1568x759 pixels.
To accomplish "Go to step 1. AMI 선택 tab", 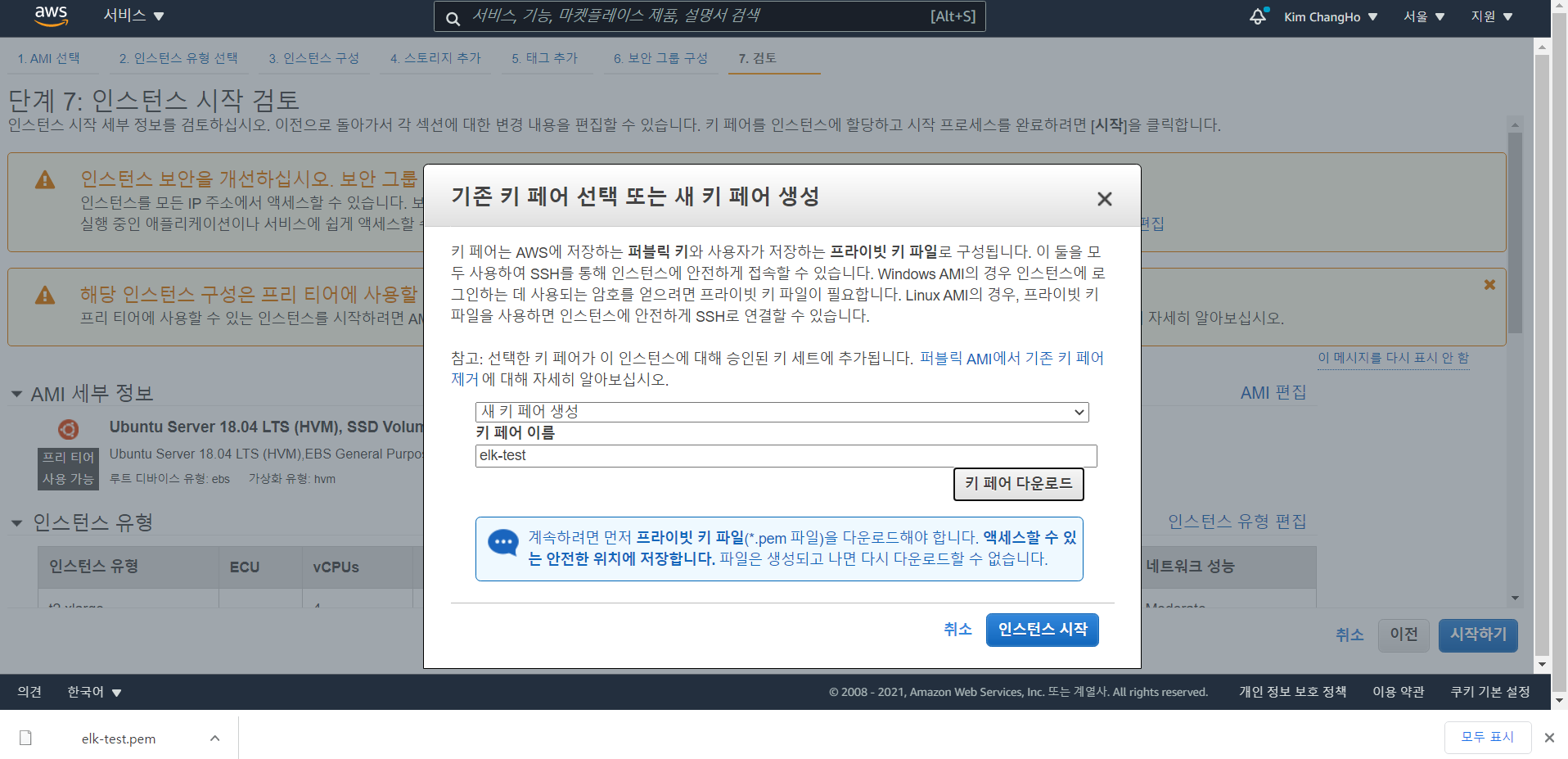I will 49,58.
